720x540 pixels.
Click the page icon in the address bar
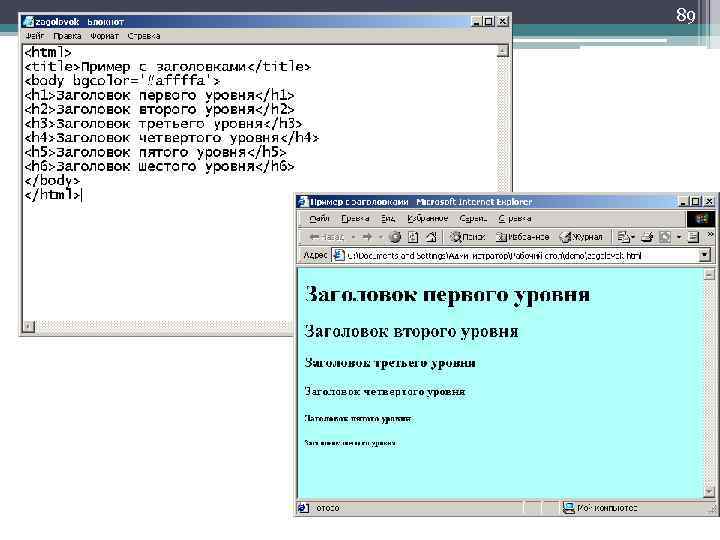click(338, 255)
